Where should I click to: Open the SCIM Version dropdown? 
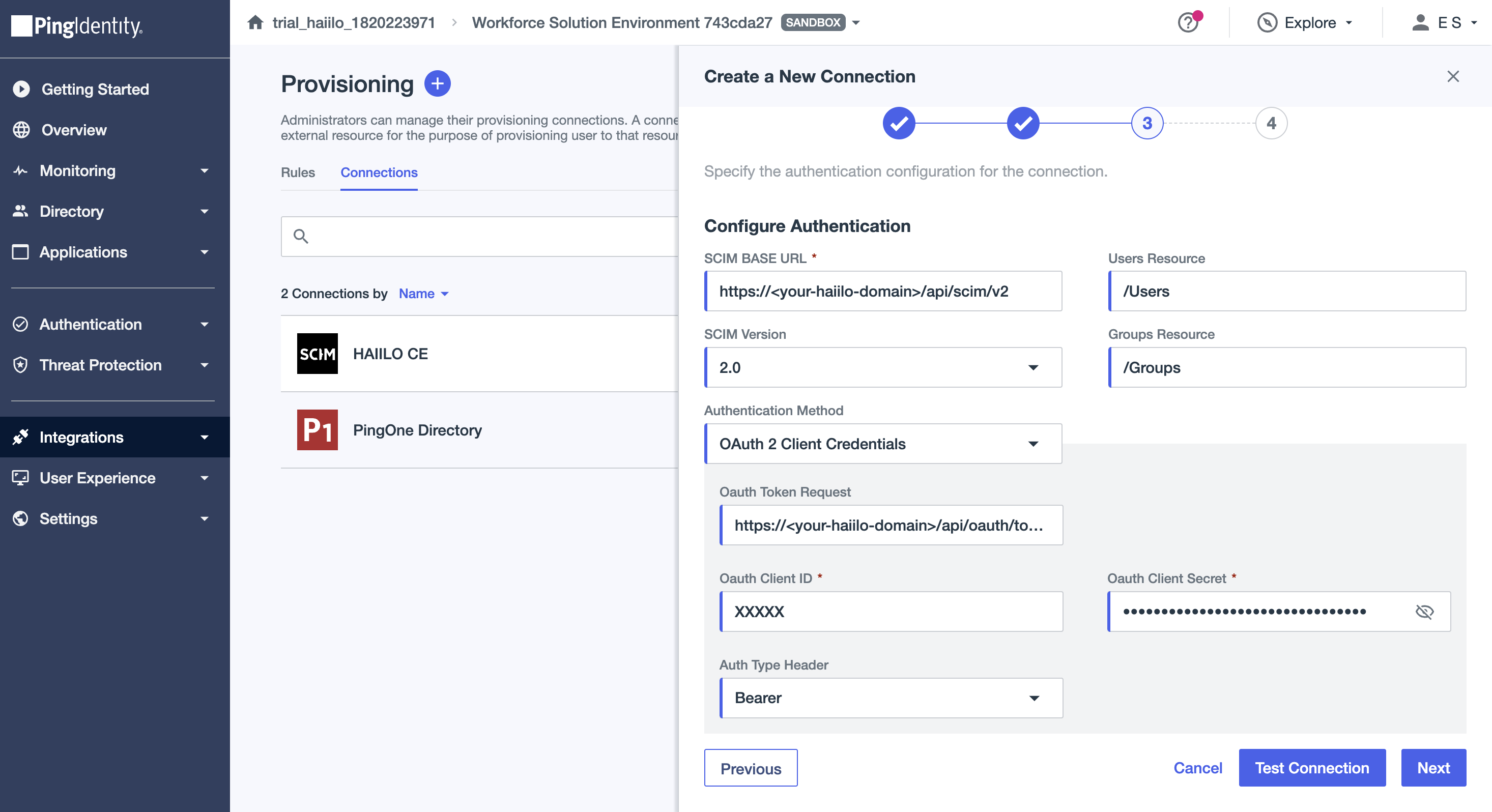pyautogui.click(x=883, y=368)
